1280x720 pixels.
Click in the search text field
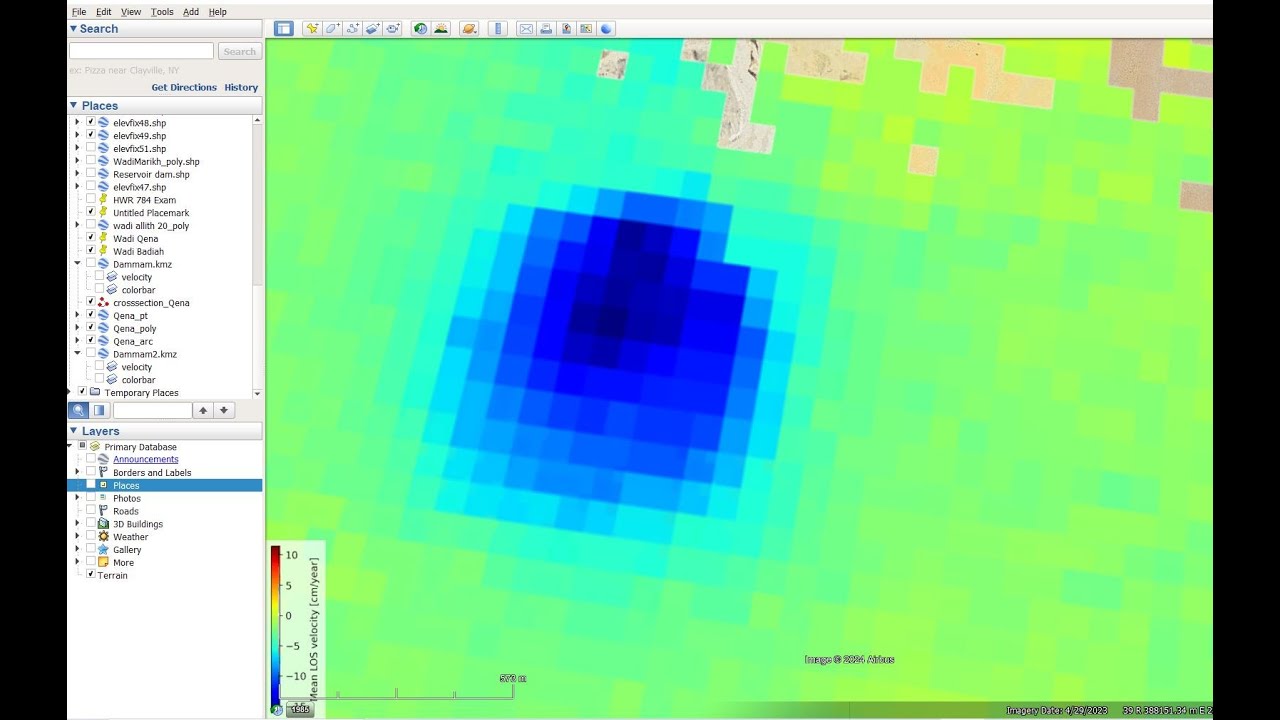[141, 51]
